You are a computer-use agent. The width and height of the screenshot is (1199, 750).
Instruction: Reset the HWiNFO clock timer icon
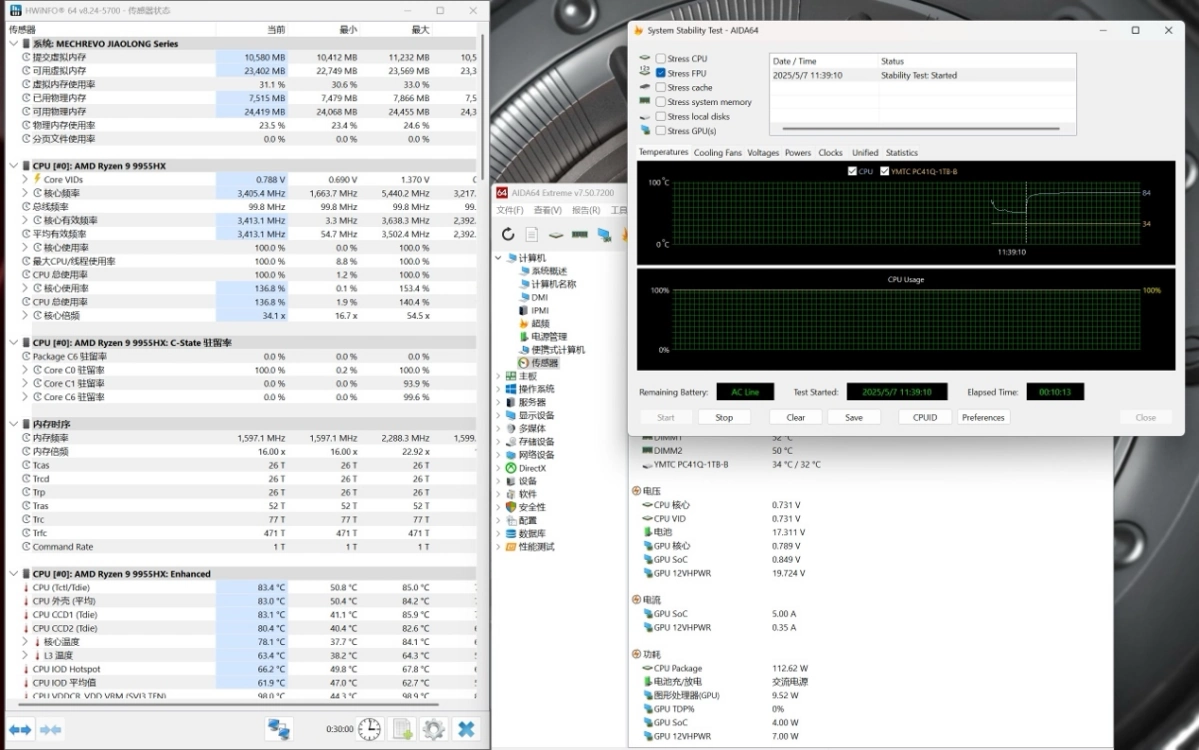pyautogui.click(x=369, y=729)
